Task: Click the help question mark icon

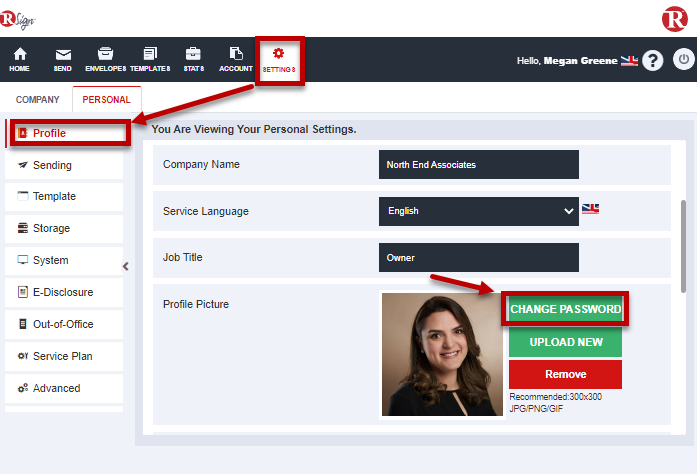Action: tap(653, 60)
